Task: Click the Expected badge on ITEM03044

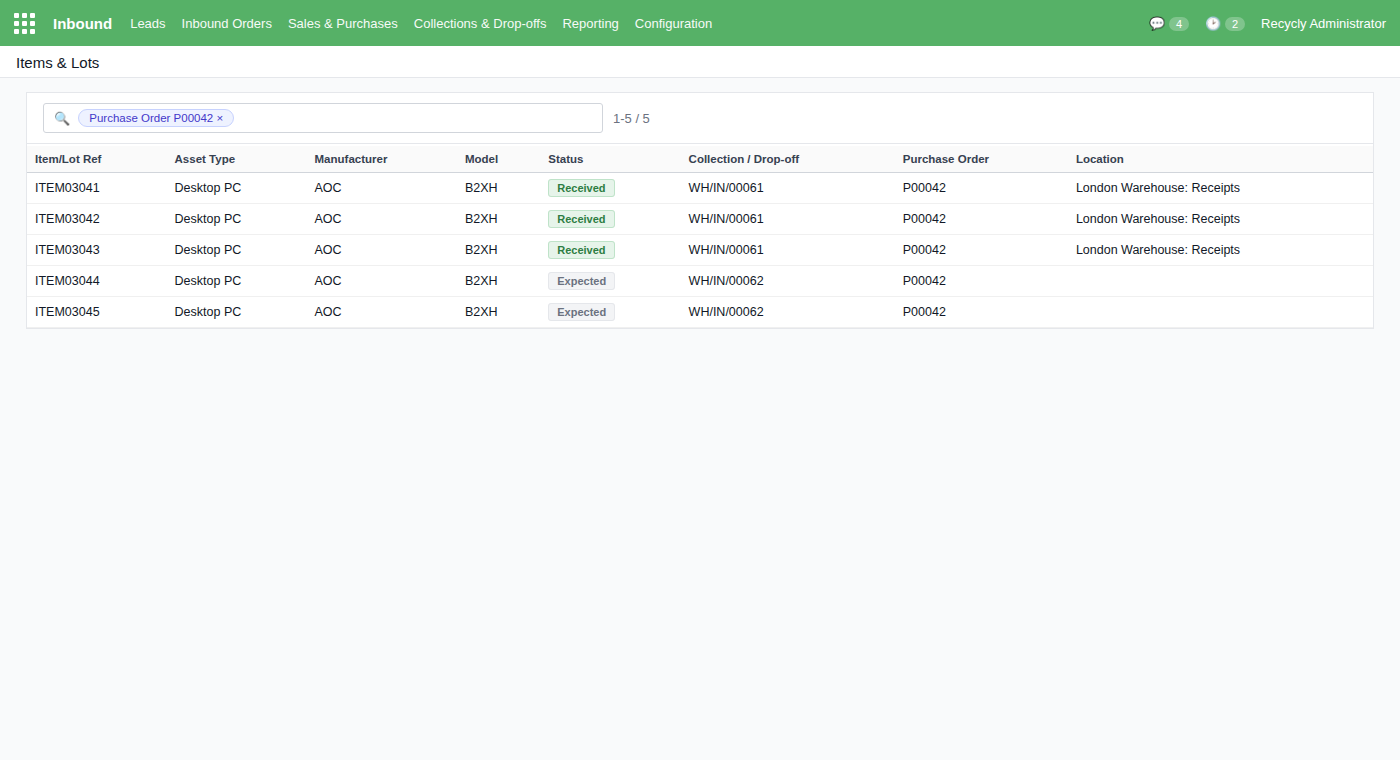Action: tap(581, 281)
